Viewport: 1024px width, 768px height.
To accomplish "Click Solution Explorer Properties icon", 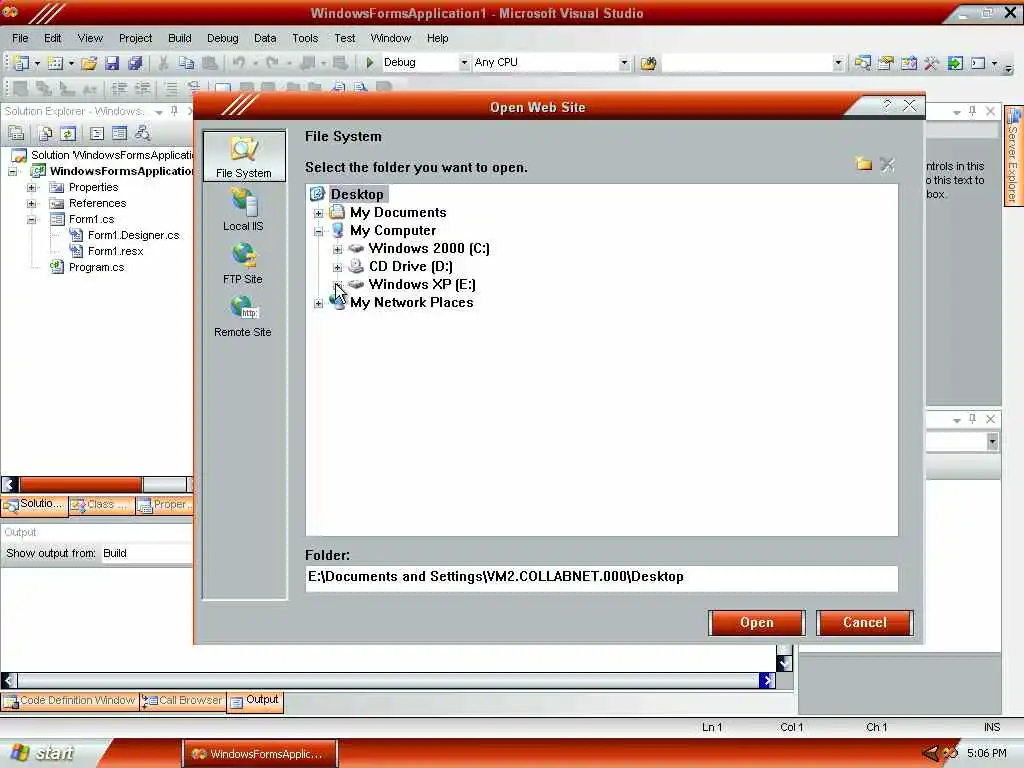I will point(16,133).
